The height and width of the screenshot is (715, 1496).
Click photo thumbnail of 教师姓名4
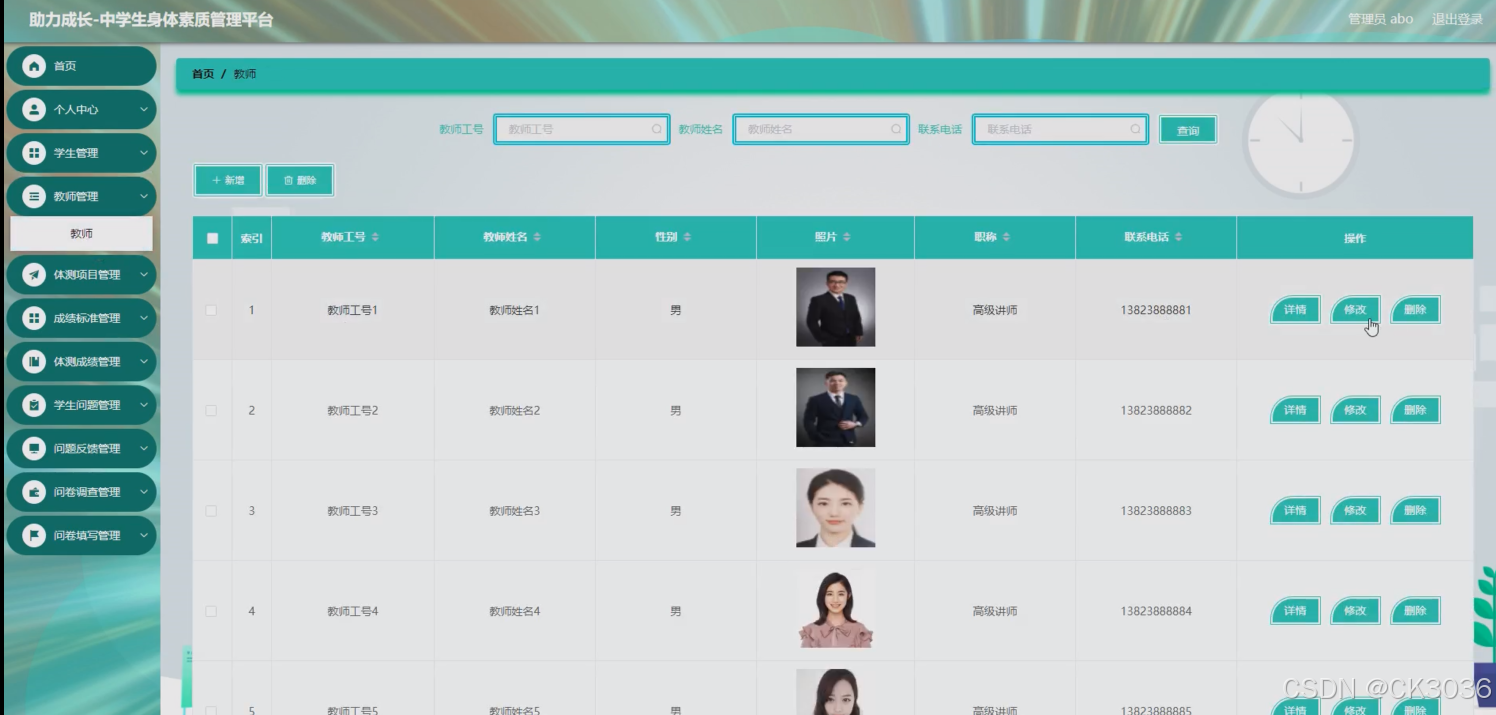835,608
